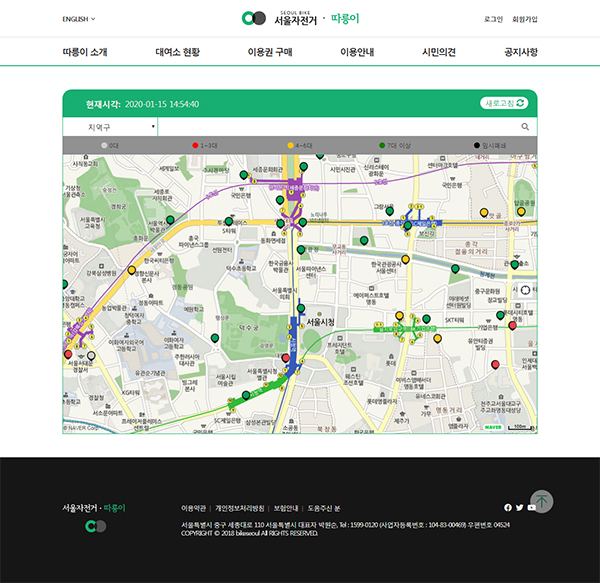Select green bike station marker beside 서울시청 label
The width and height of the screenshot is (600, 583).
pos(301,309)
